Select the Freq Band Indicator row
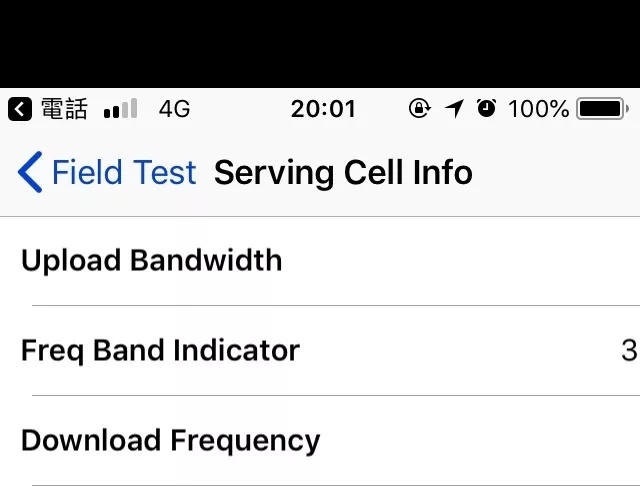Screen dimensions: 640x486 (x=160, y=351)
